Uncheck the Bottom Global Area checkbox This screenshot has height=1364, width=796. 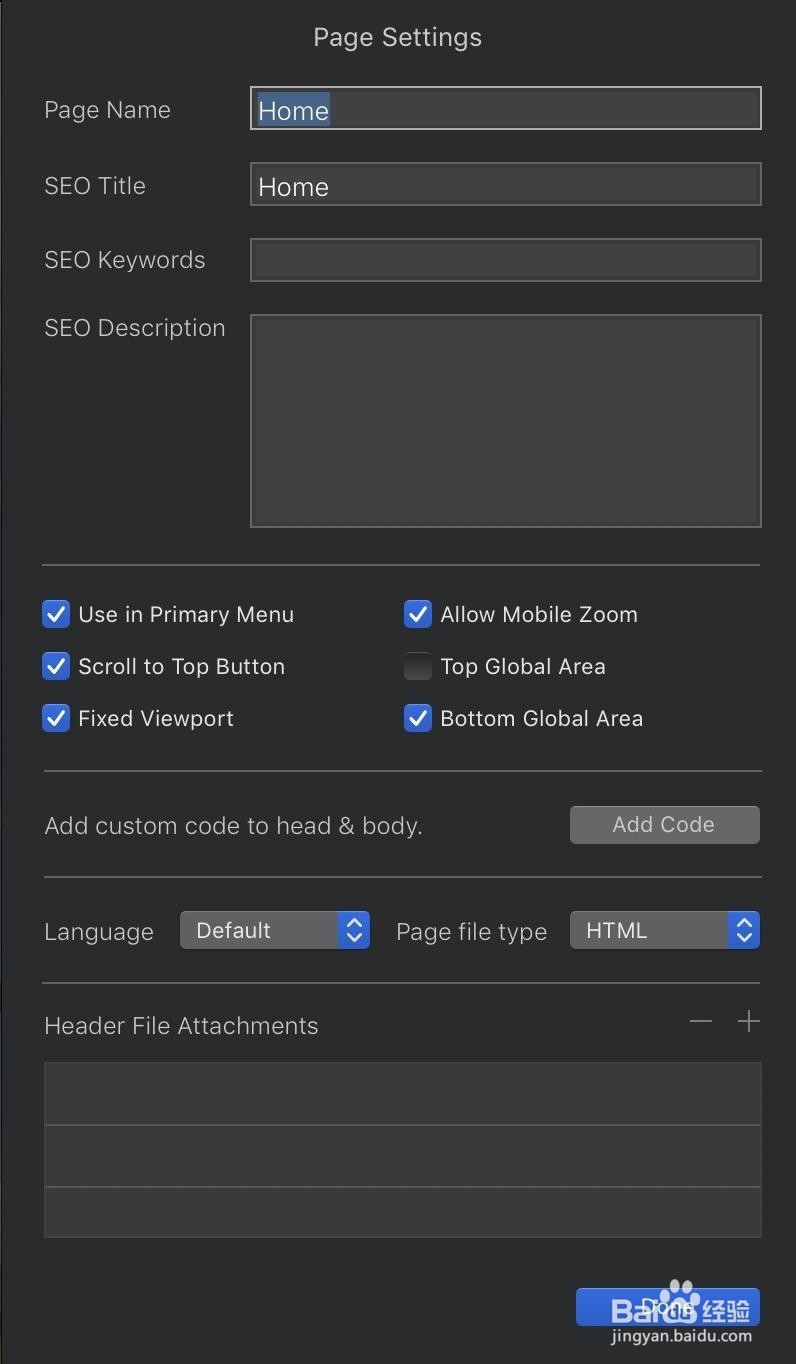point(418,718)
